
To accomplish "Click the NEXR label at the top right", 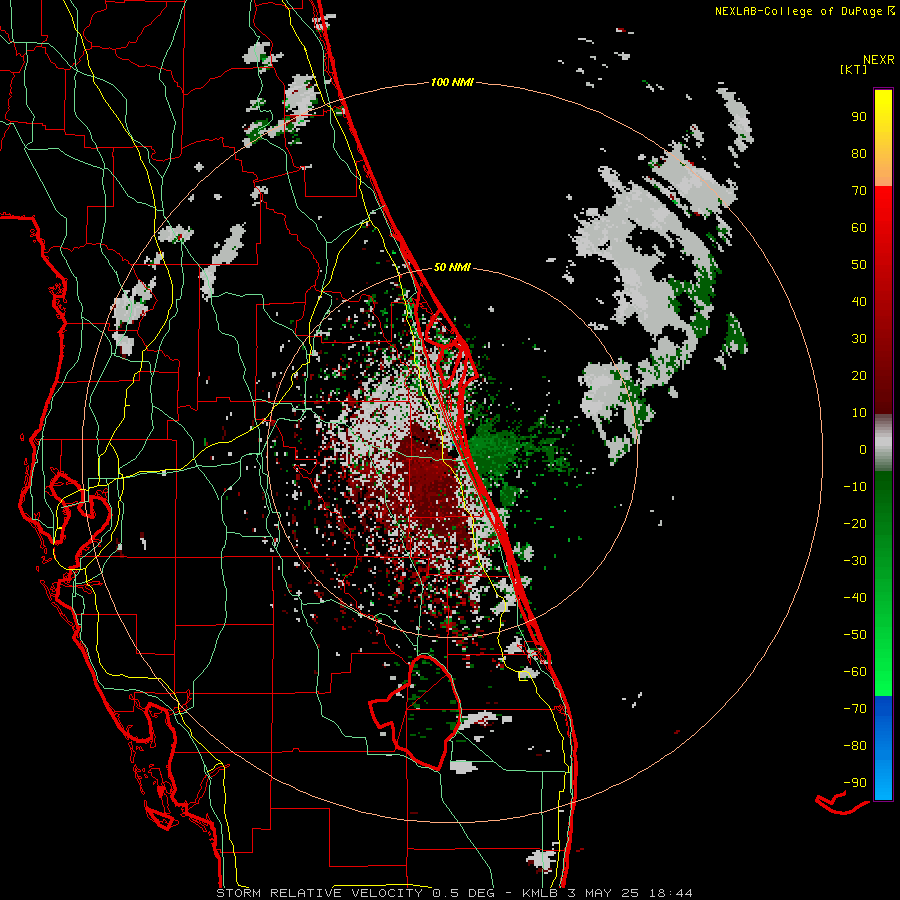I will (x=879, y=59).
